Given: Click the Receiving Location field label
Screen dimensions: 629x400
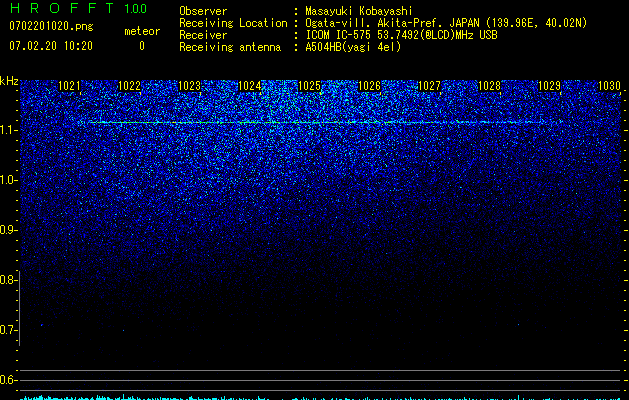Looking at the screenshot, I should 233,23.
